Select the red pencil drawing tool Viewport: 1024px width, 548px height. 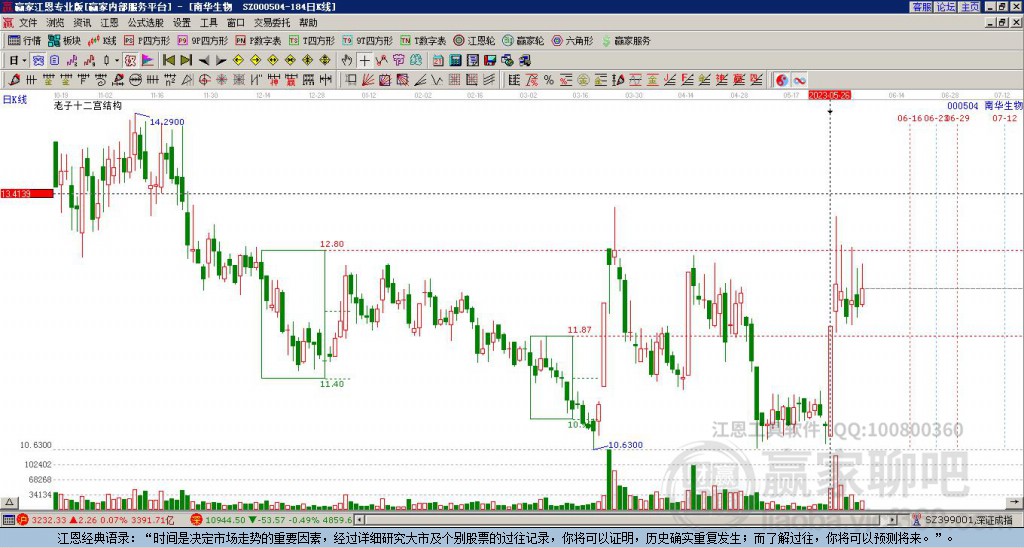(13, 80)
